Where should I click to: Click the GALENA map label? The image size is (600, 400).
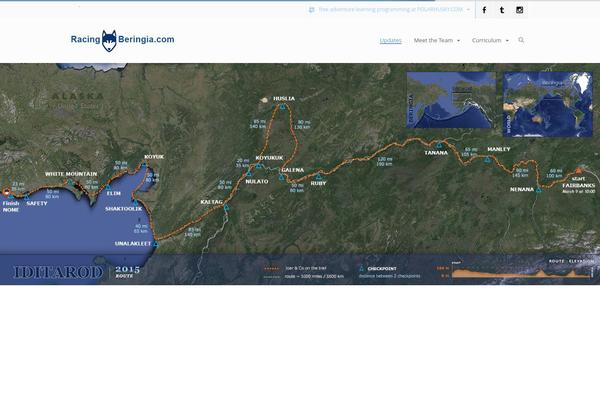click(x=292, y=170)
